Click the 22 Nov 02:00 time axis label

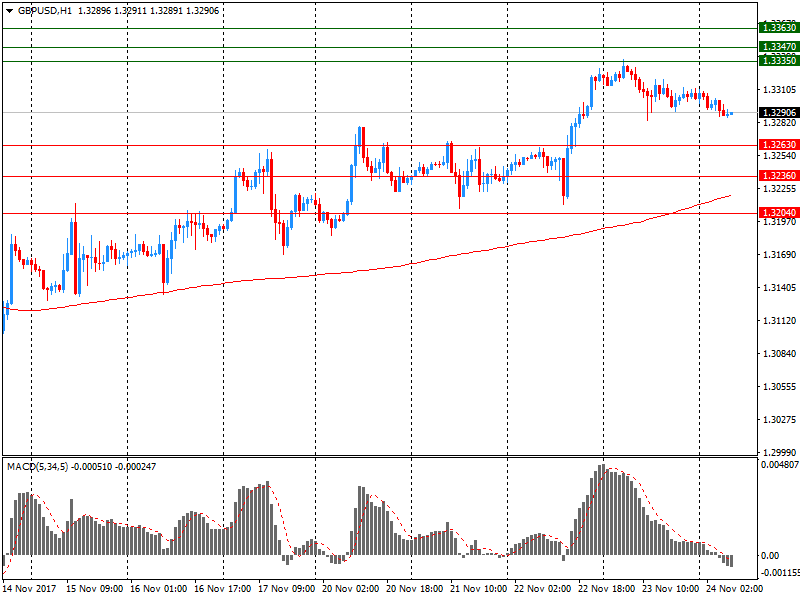[542, 589]
